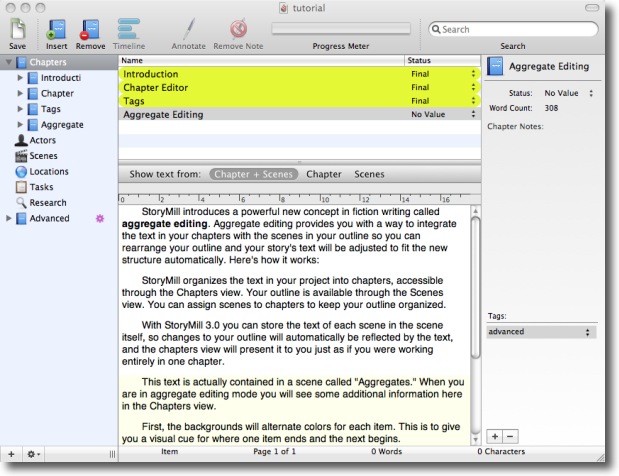Click the Insert chapter icon
The width and height of the screenshot is (619, 476).
(x=57, y=29)
